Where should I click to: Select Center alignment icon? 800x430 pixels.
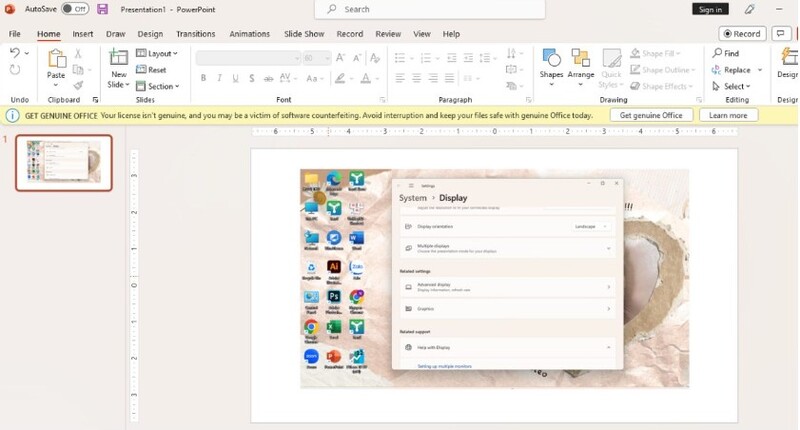(x=416, y=78)
